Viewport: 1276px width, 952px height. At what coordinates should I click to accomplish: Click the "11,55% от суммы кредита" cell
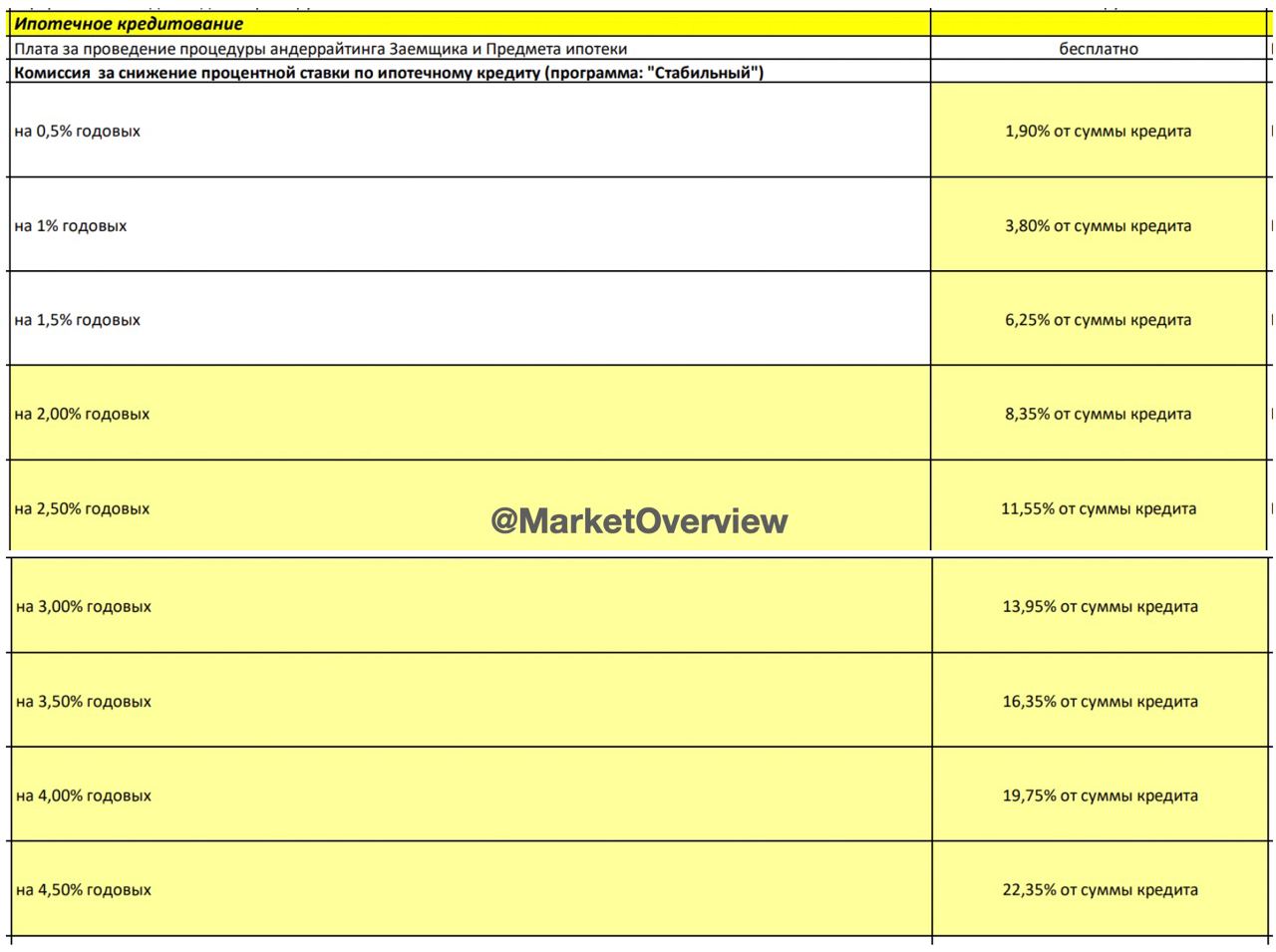pyautogui.click(x=1098, y=508)
